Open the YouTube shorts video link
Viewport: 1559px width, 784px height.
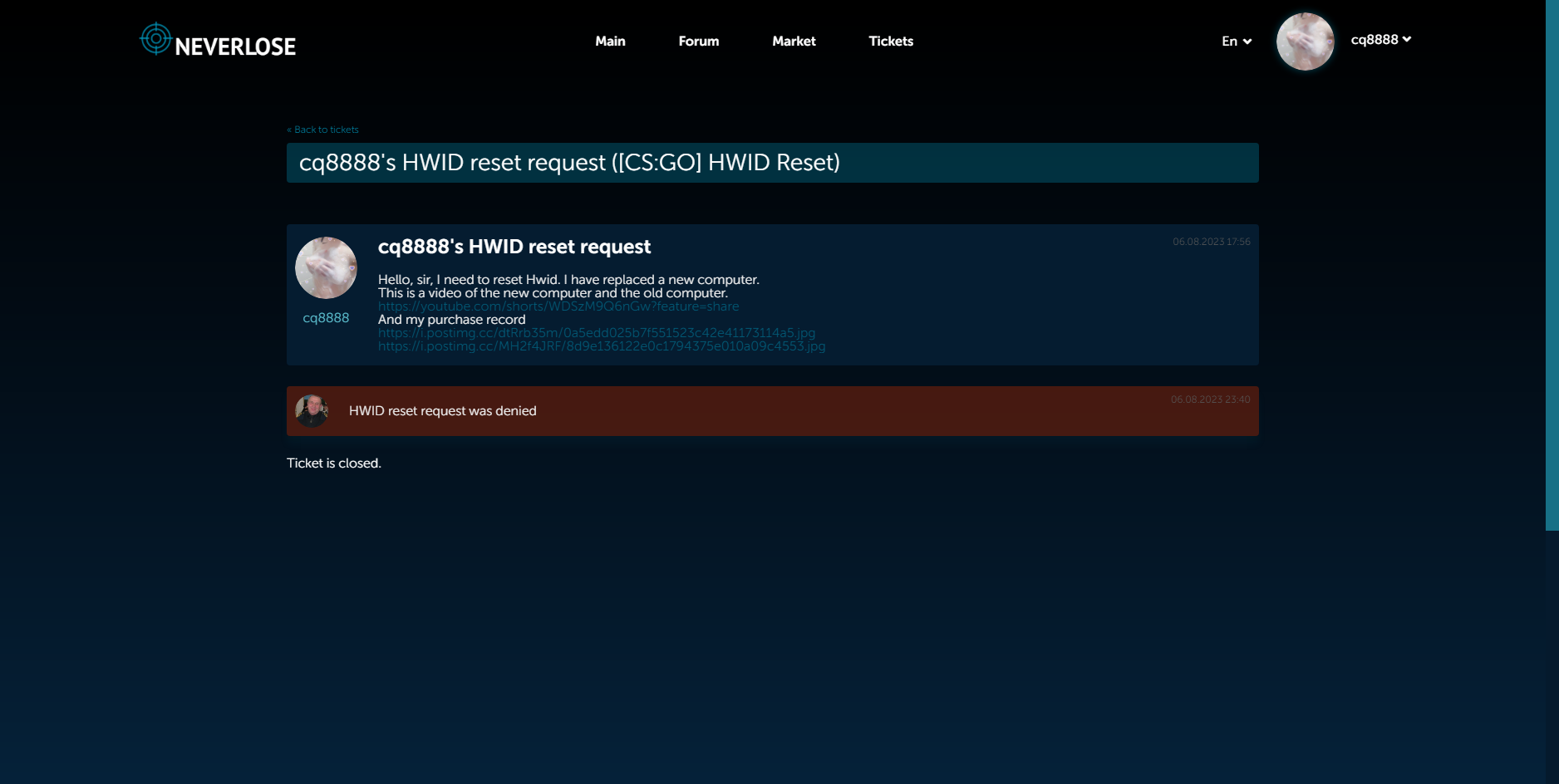[558, 306]
